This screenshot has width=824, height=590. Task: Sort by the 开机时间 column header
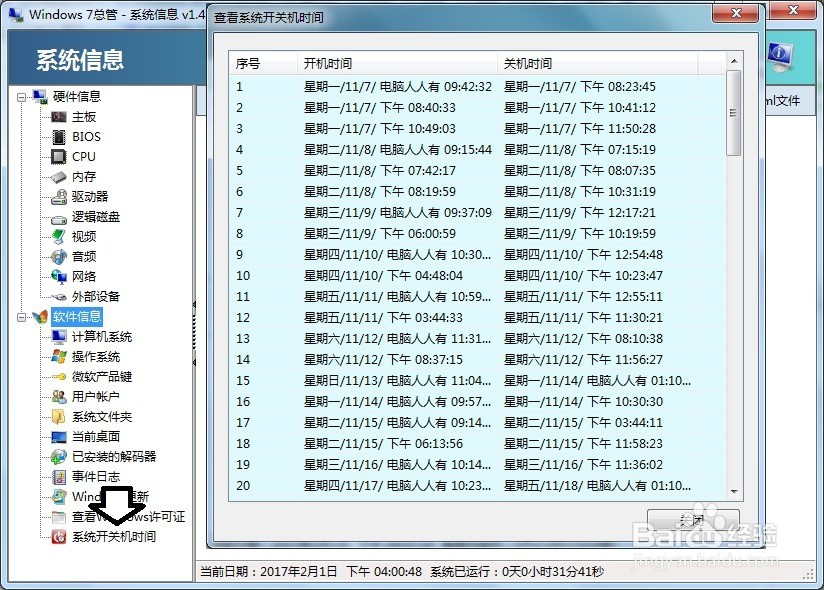(x=397, y=64)
